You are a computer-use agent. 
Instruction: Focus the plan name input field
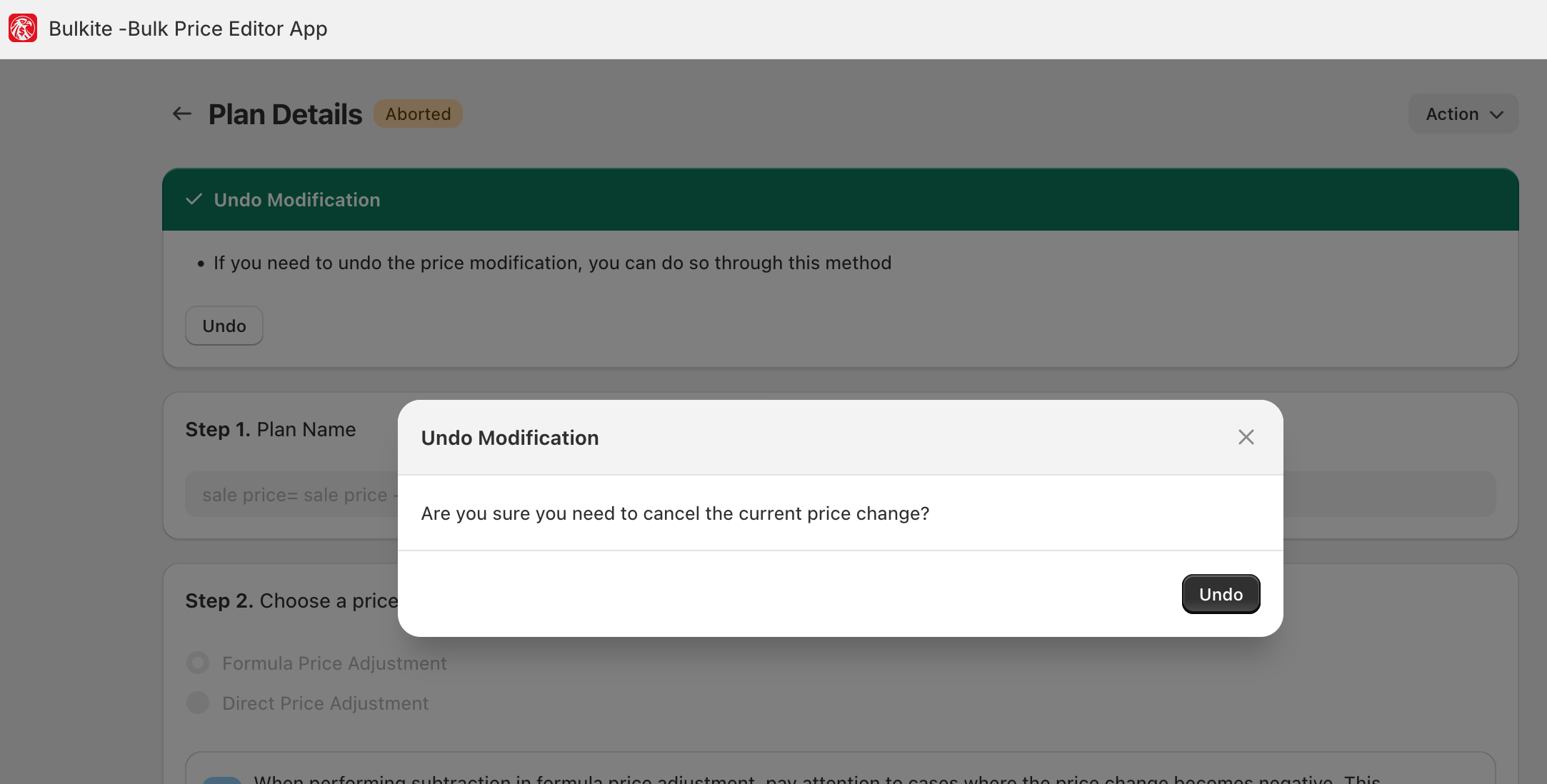(840, 494)
